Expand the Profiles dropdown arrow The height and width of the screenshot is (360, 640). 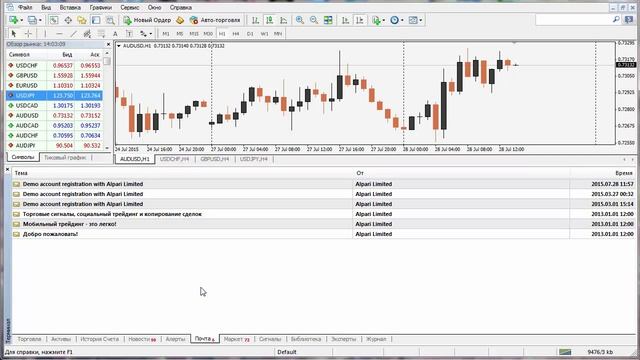point(40,20)
